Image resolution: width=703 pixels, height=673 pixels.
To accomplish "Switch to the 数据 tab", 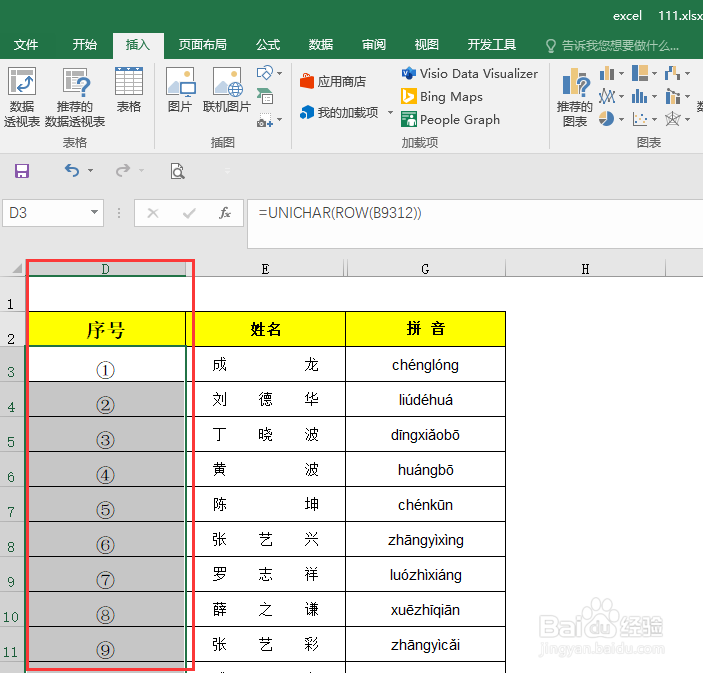I will pos(321,45).
